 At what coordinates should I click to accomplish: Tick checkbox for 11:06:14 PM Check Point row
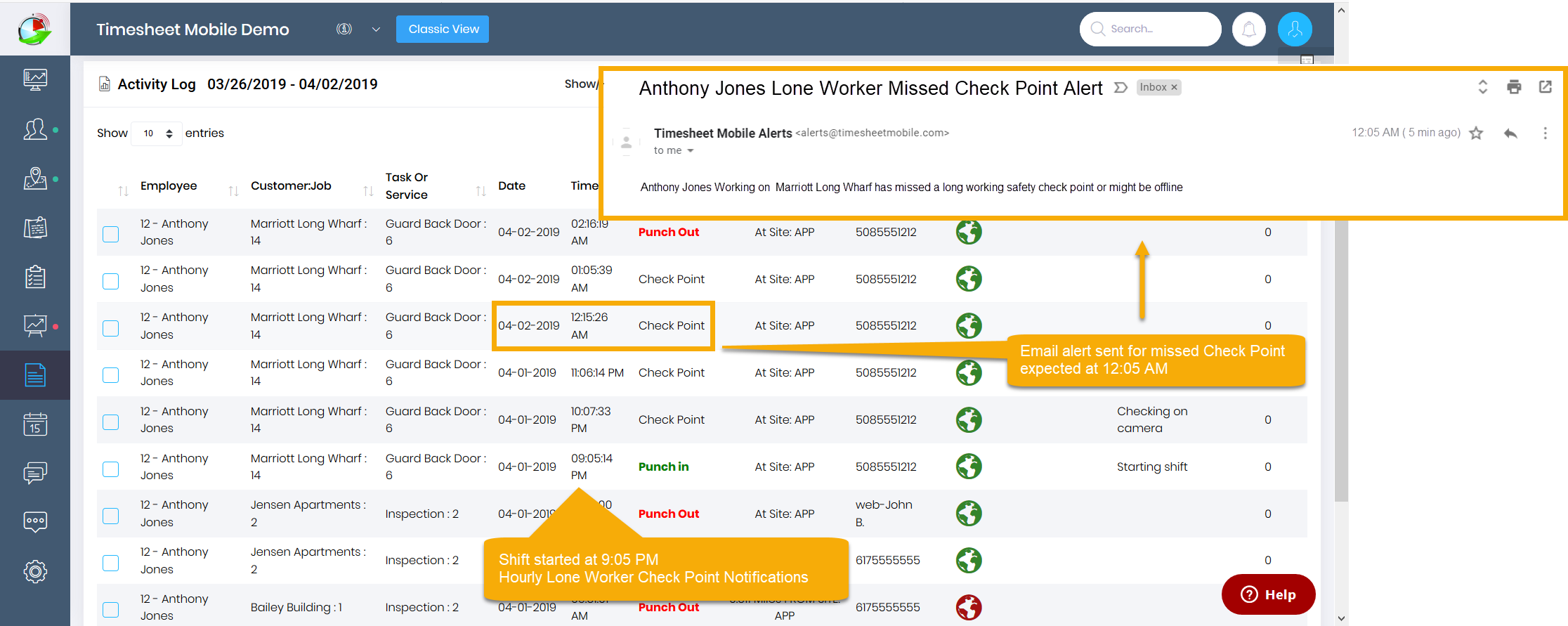pyautogui.click(x=111, y=375)
